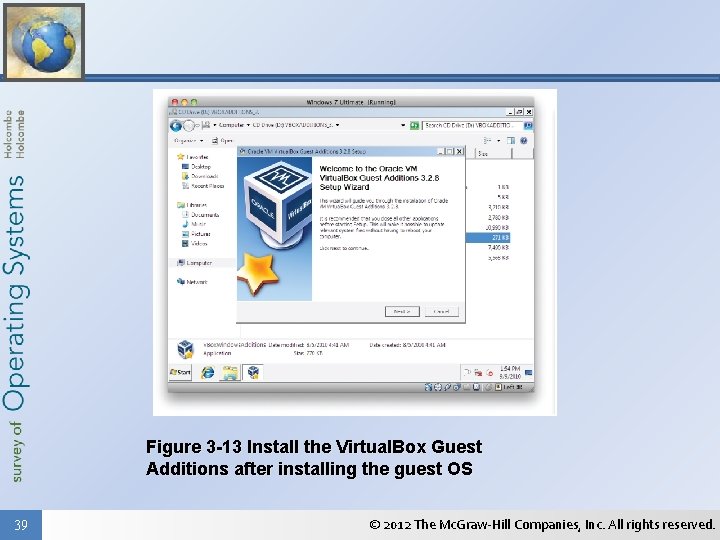Viewport: 720px width, 540px height.
Task: Open Internet Explorer from the taskbar
Action: [208, 372]
